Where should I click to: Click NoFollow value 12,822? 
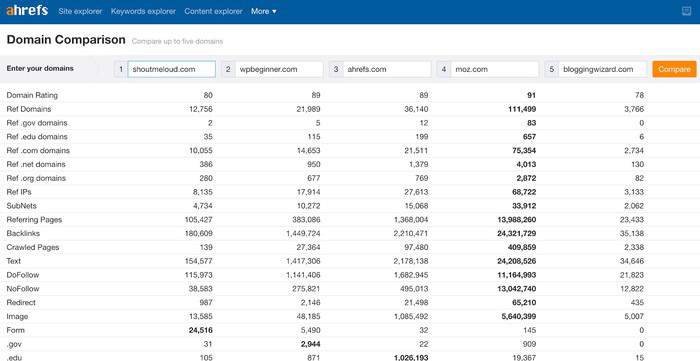click(x=632, y=289)
